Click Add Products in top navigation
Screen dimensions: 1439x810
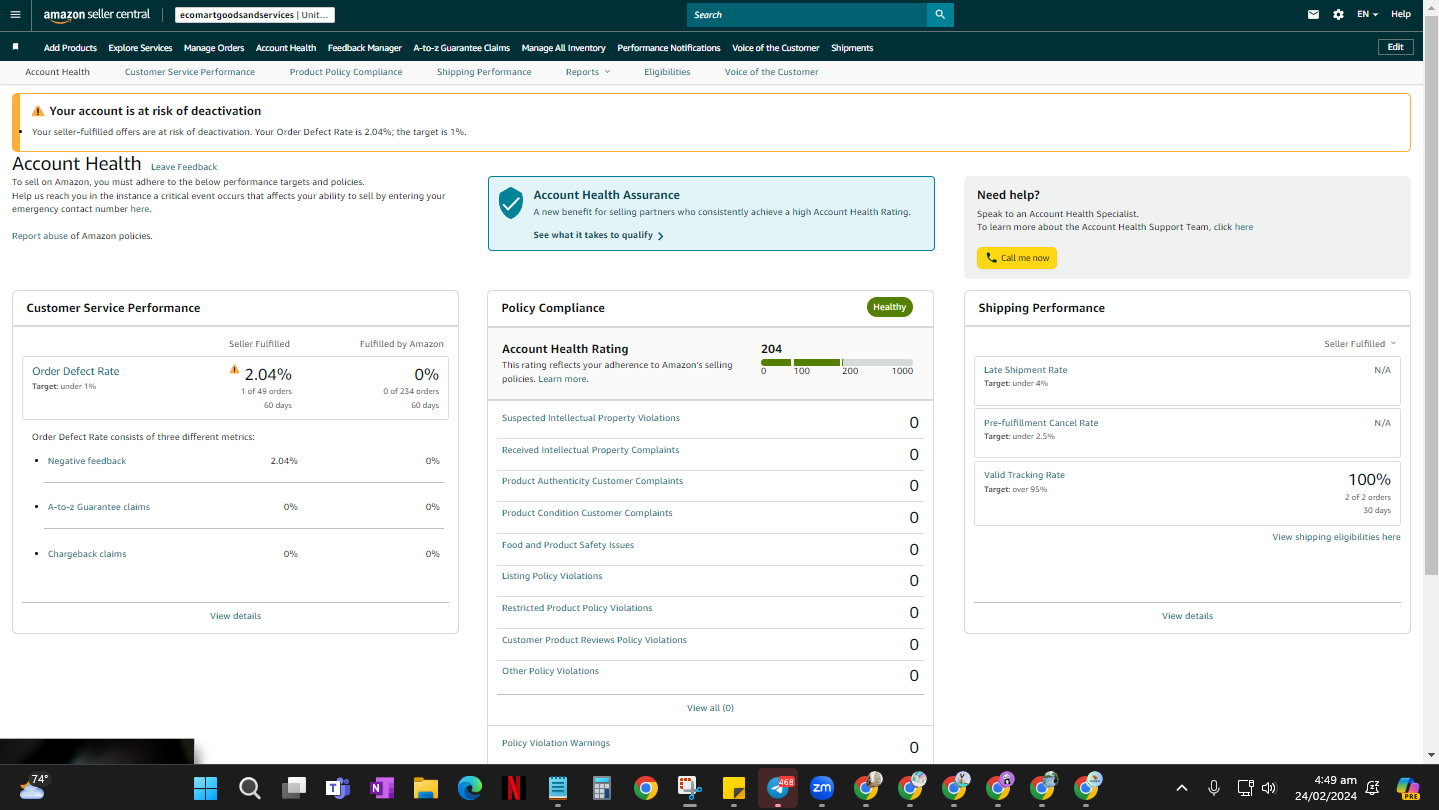tap(70, 48)
